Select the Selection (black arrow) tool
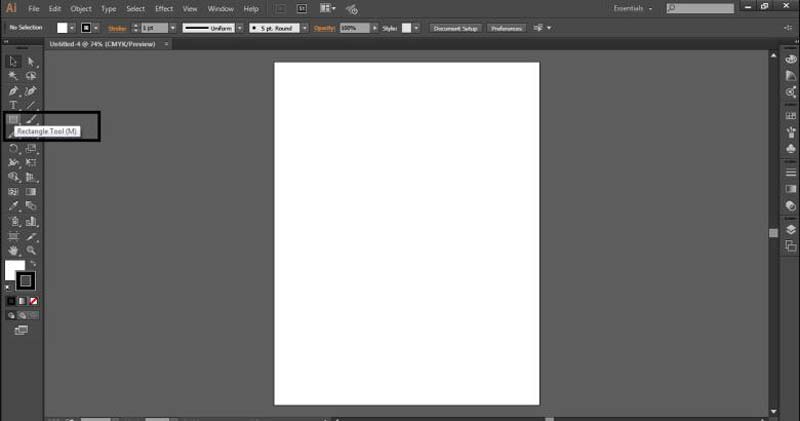 tap(14, 62)
